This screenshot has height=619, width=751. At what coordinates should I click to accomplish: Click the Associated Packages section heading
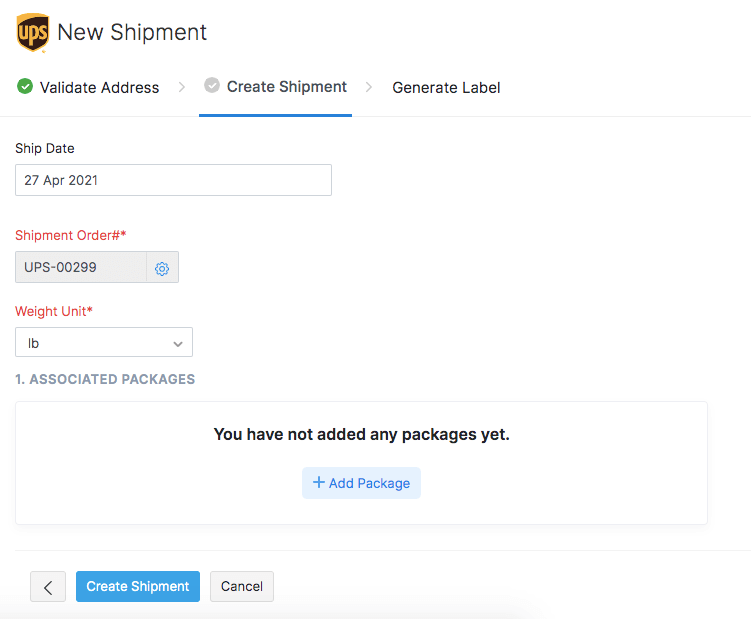(105, 380)
